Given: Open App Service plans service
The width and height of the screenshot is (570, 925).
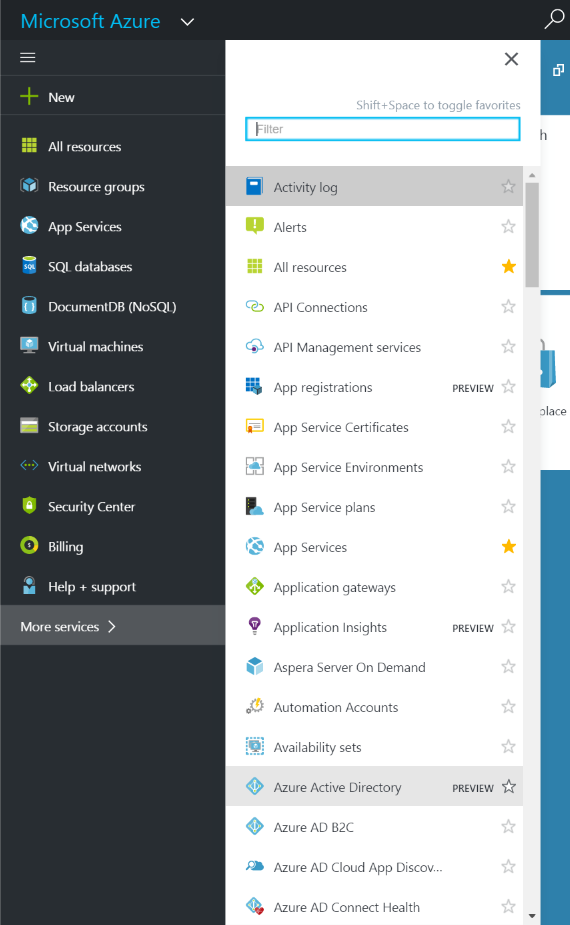Looking at the screenshot, I should click(374, 507).
